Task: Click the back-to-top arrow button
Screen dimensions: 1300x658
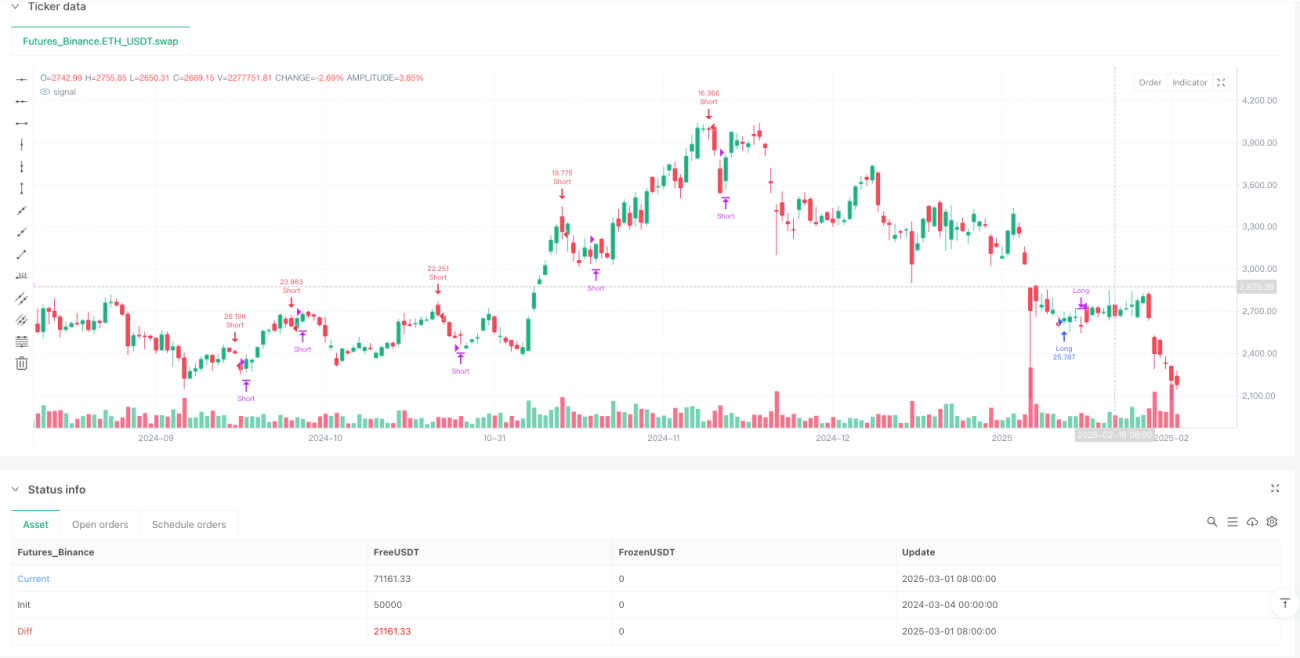Action: click(x=1284, y=604)
